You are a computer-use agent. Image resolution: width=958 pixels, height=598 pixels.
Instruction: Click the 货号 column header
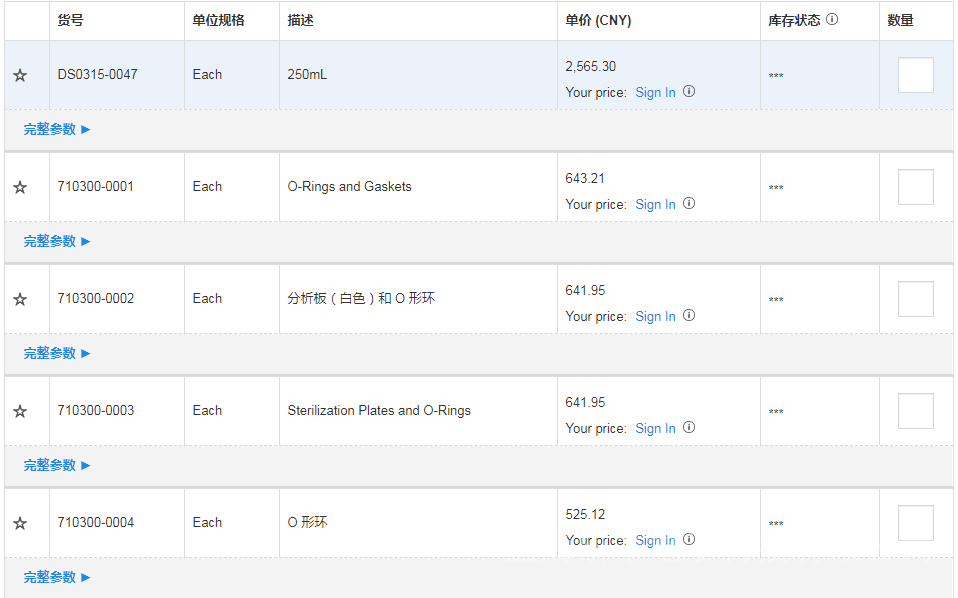point(70,20)
